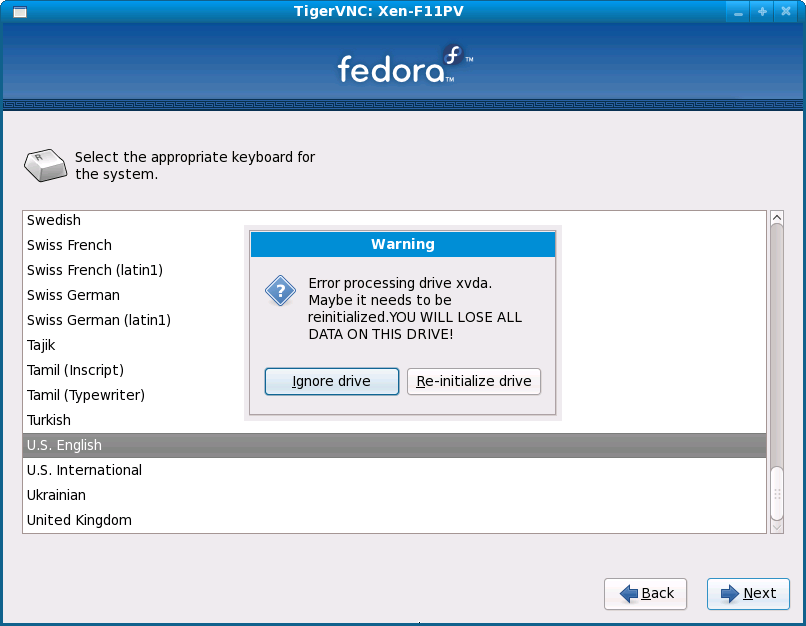Click the warning question mark icon
The width and height of the screenshot is (806, 626).
280,291
